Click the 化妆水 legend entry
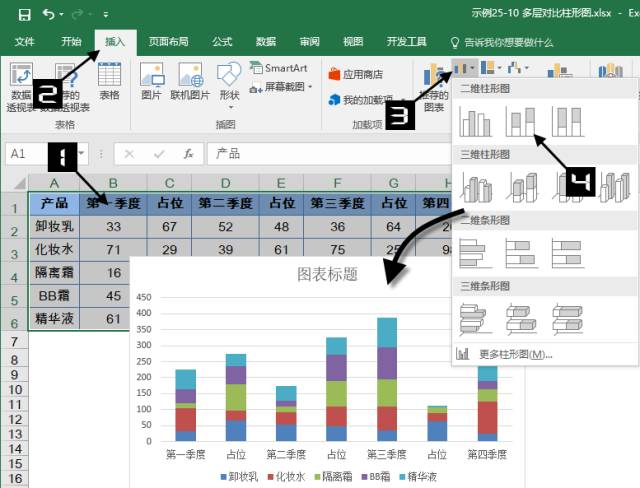 [286, 477]
